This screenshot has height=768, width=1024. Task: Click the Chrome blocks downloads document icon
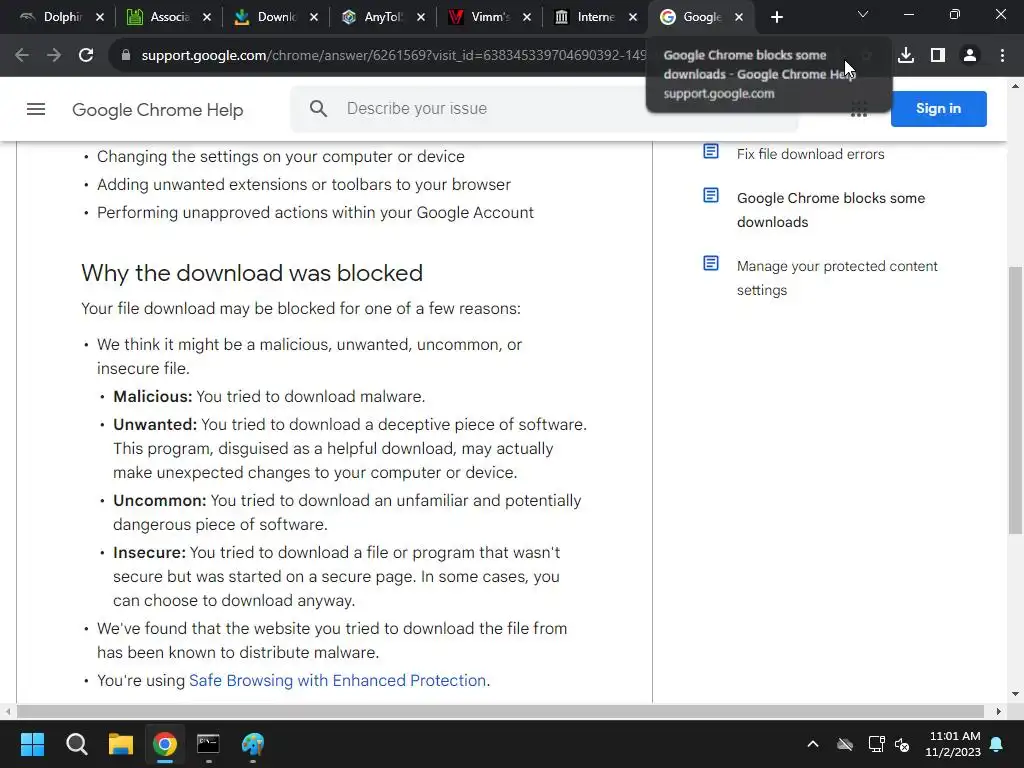click(x=711, y=195)
